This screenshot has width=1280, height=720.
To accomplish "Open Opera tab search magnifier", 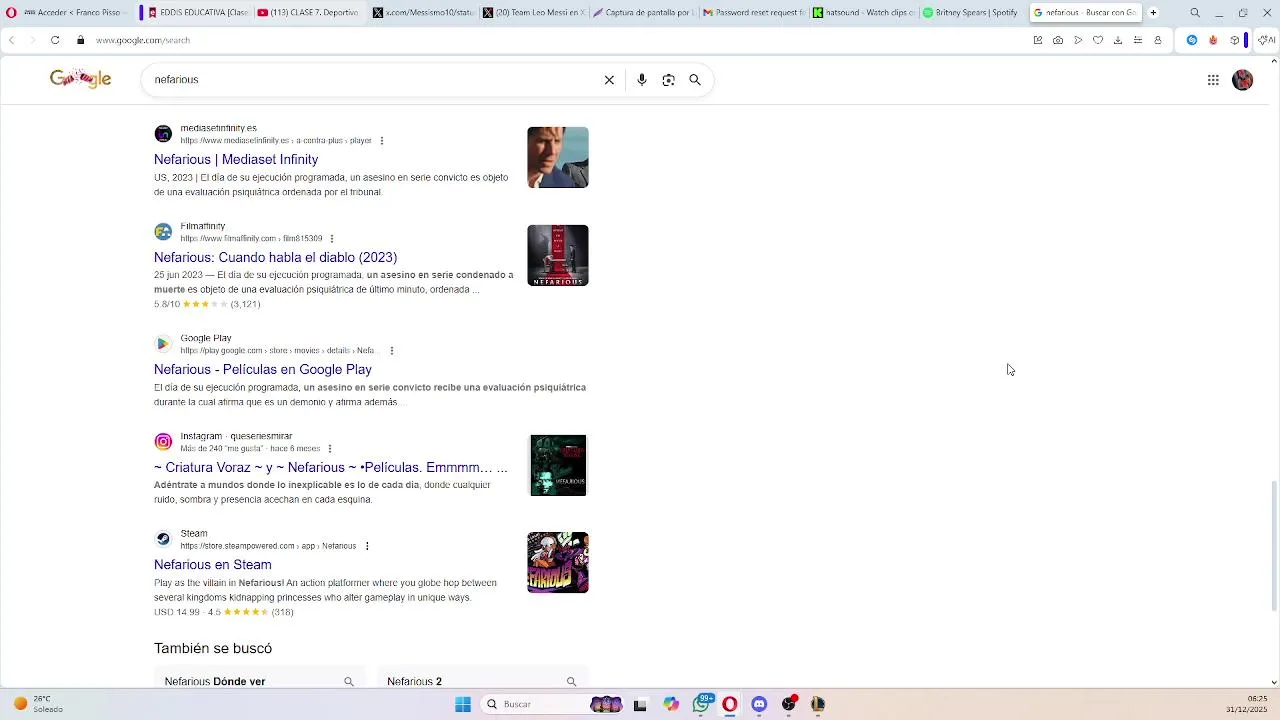I will click(x=1195, y=13).
